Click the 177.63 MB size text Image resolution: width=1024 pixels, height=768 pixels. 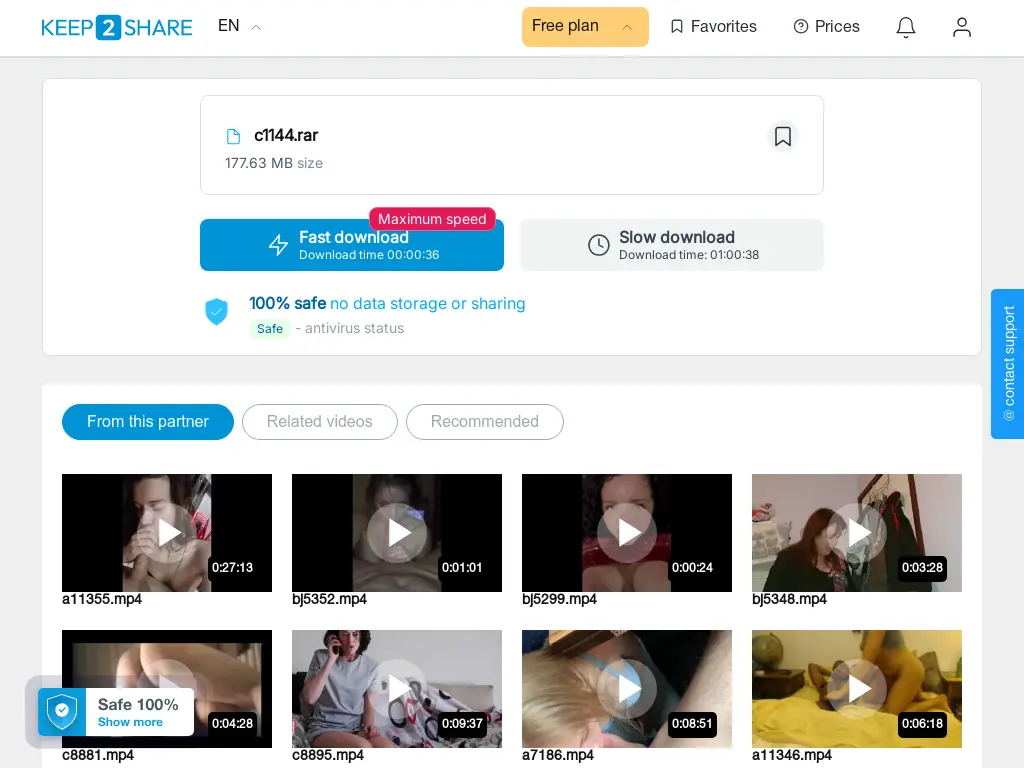tap(274, 163)
